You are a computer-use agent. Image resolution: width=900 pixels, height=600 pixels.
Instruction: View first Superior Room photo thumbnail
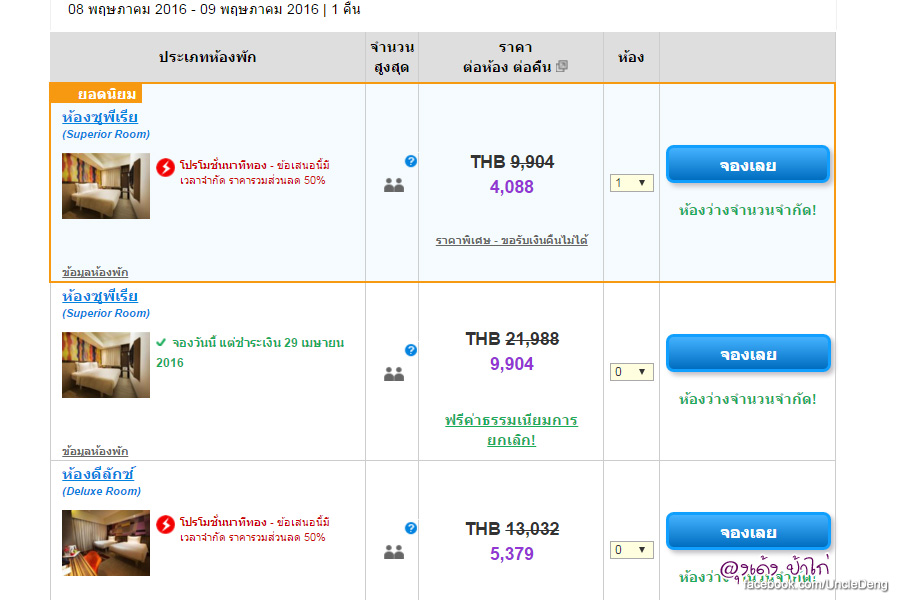coord(106,186)
